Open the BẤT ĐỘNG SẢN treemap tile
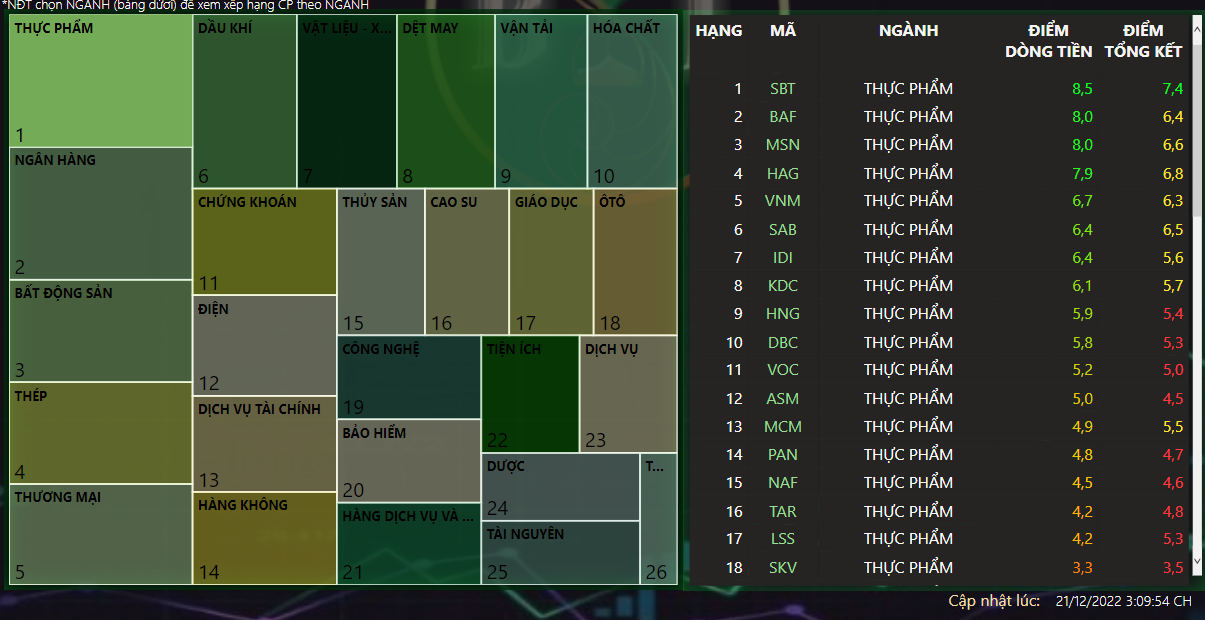1205x620 pixels. pyautogui.click(x=101, y=331)
